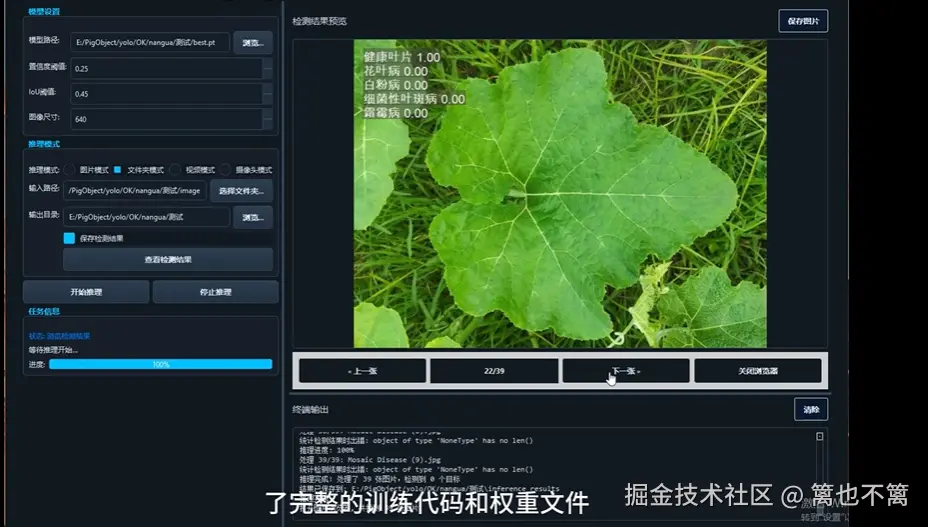This screenshot has height=527, width=928.
Task: Select the 图片模式 radio button
Action: (69, 170)
